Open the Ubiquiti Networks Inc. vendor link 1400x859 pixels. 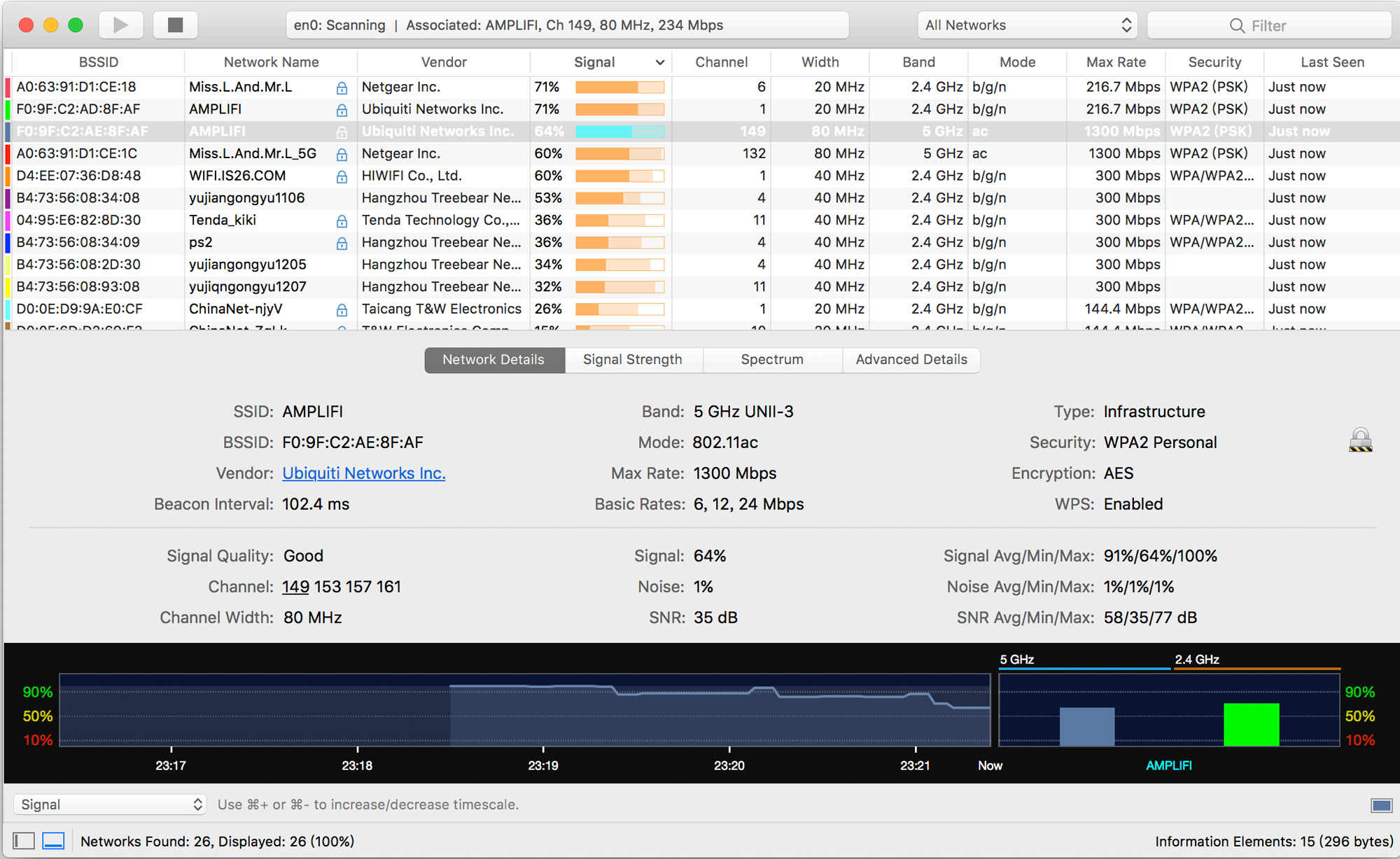tap(363, 473)
